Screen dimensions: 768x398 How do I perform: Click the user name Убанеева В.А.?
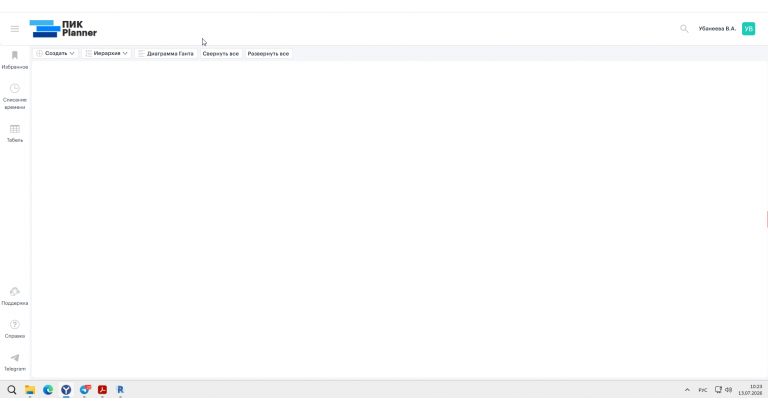tap(717, 29)
